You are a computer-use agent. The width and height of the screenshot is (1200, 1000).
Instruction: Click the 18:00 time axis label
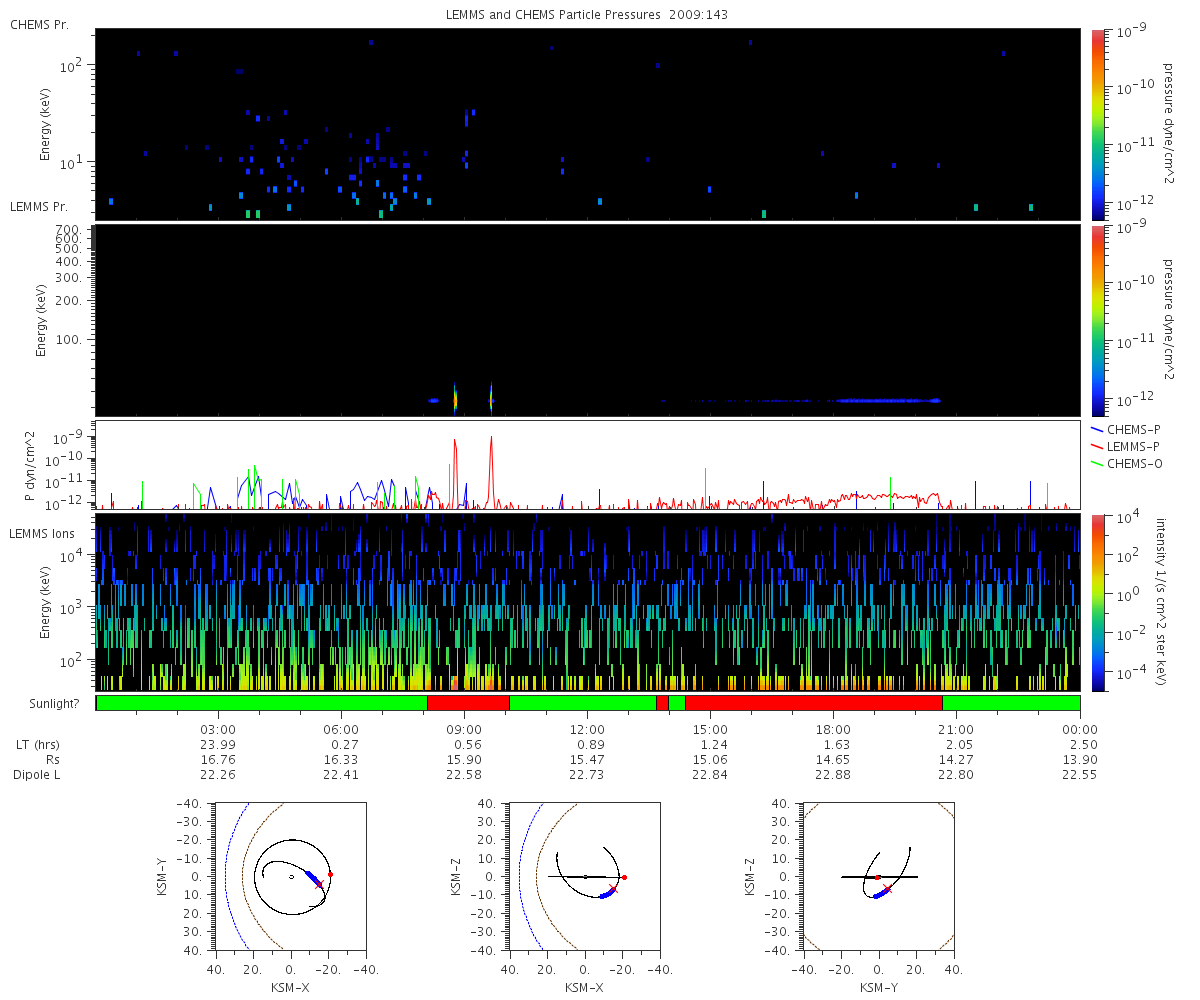833,729
